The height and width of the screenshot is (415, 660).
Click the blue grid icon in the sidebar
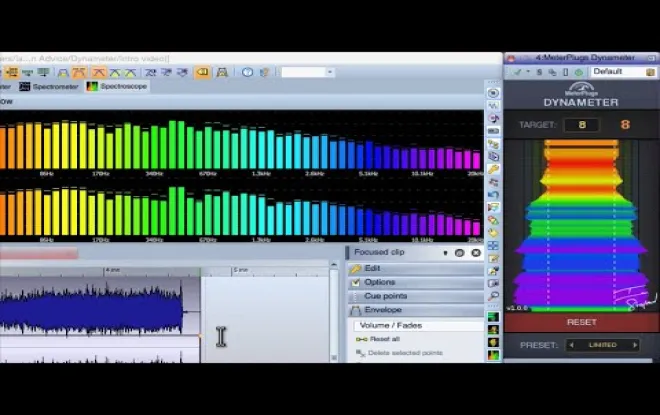point(493,245)
